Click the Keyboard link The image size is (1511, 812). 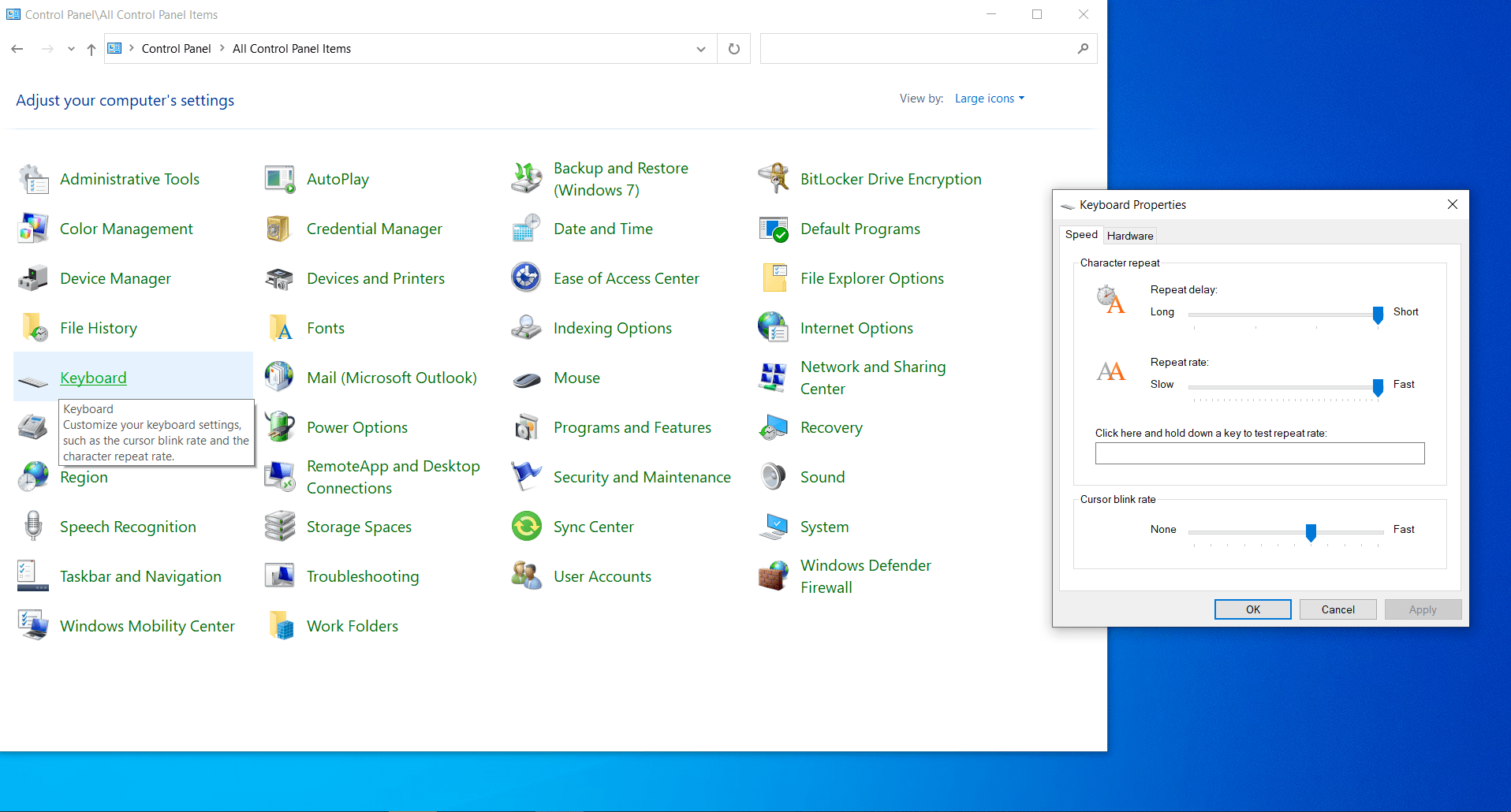pyautogui.click(x=93, y=378)
